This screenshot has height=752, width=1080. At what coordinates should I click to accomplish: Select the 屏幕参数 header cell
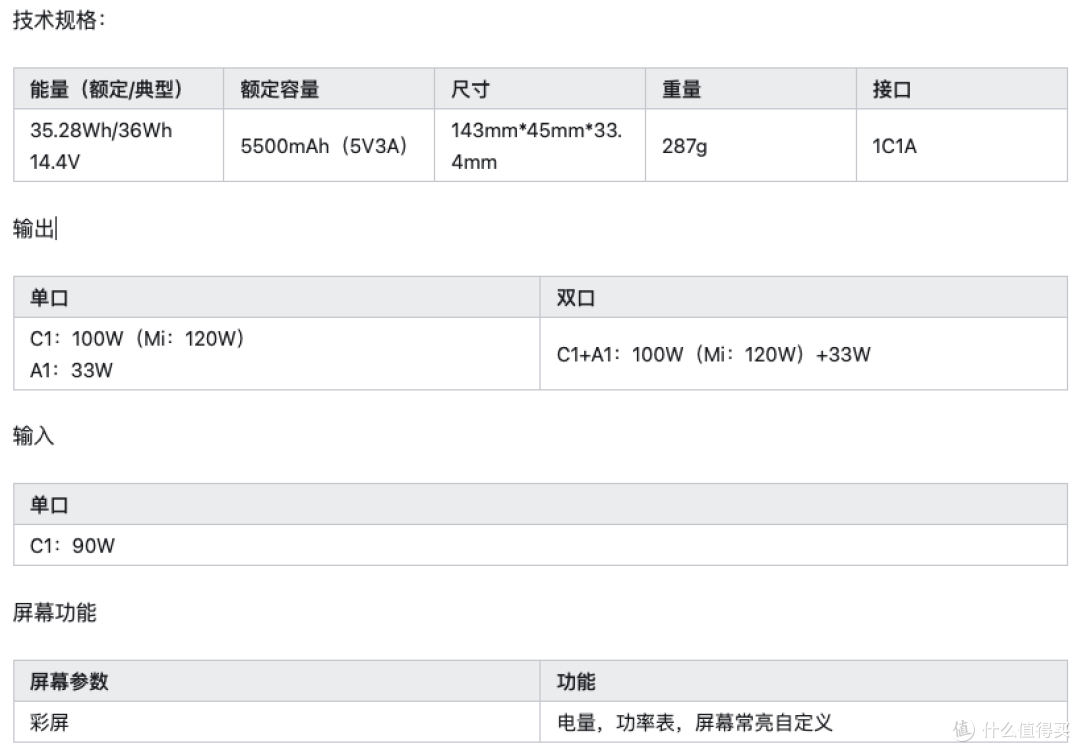click(x=276, y=681)
